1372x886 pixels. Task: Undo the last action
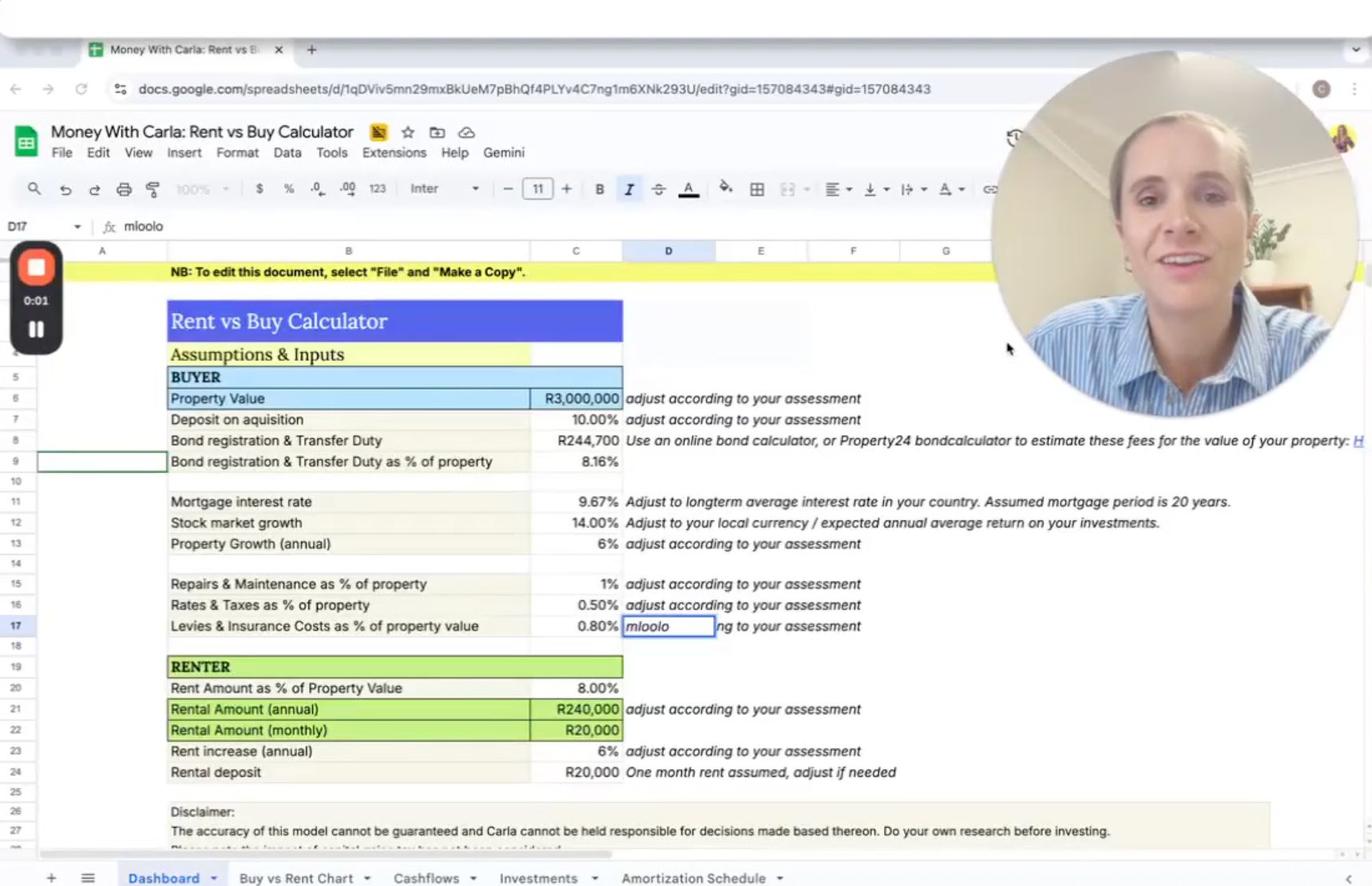point(65,189)
